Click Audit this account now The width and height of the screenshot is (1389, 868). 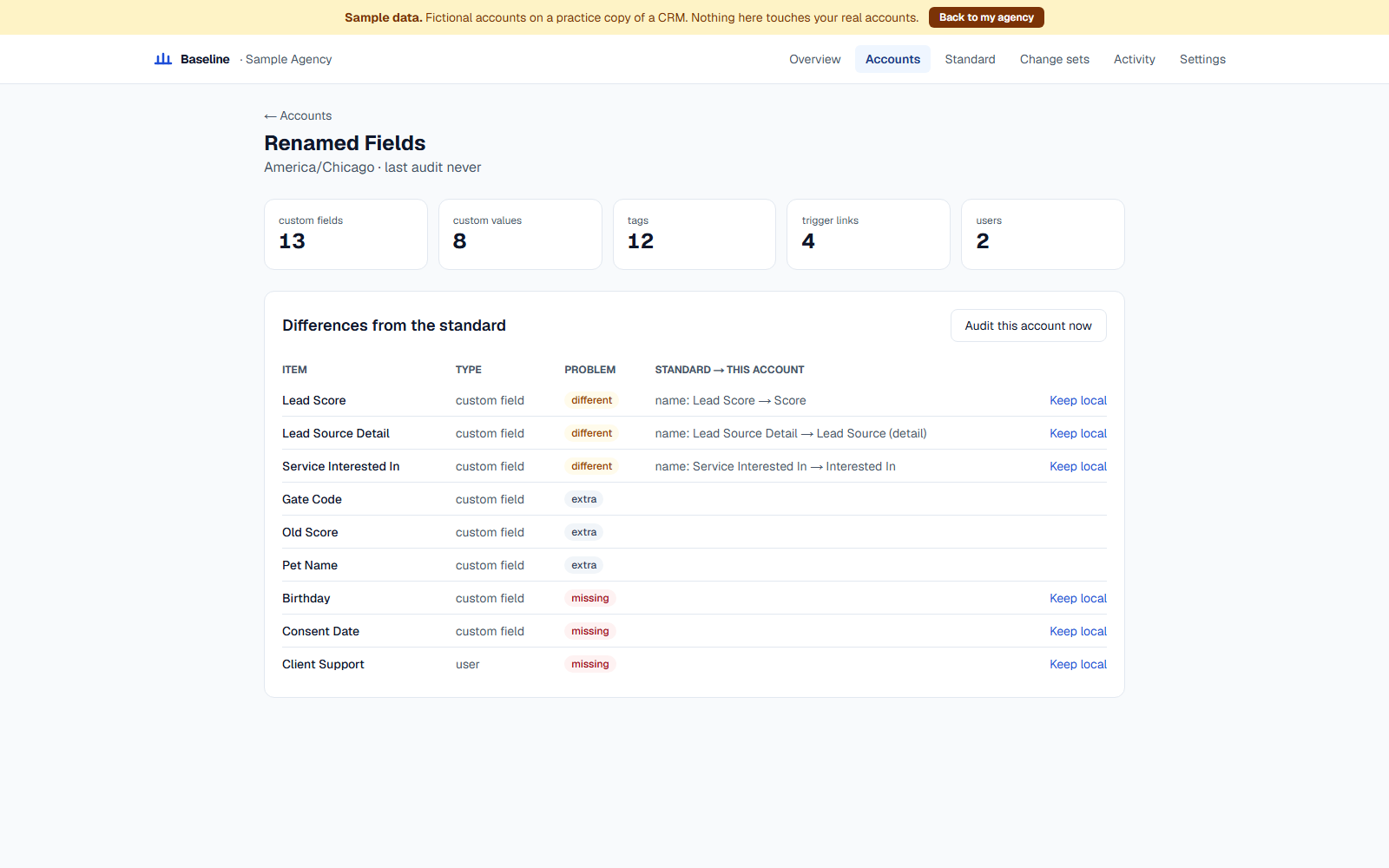pyautogui.click(x=1028, y=325)
